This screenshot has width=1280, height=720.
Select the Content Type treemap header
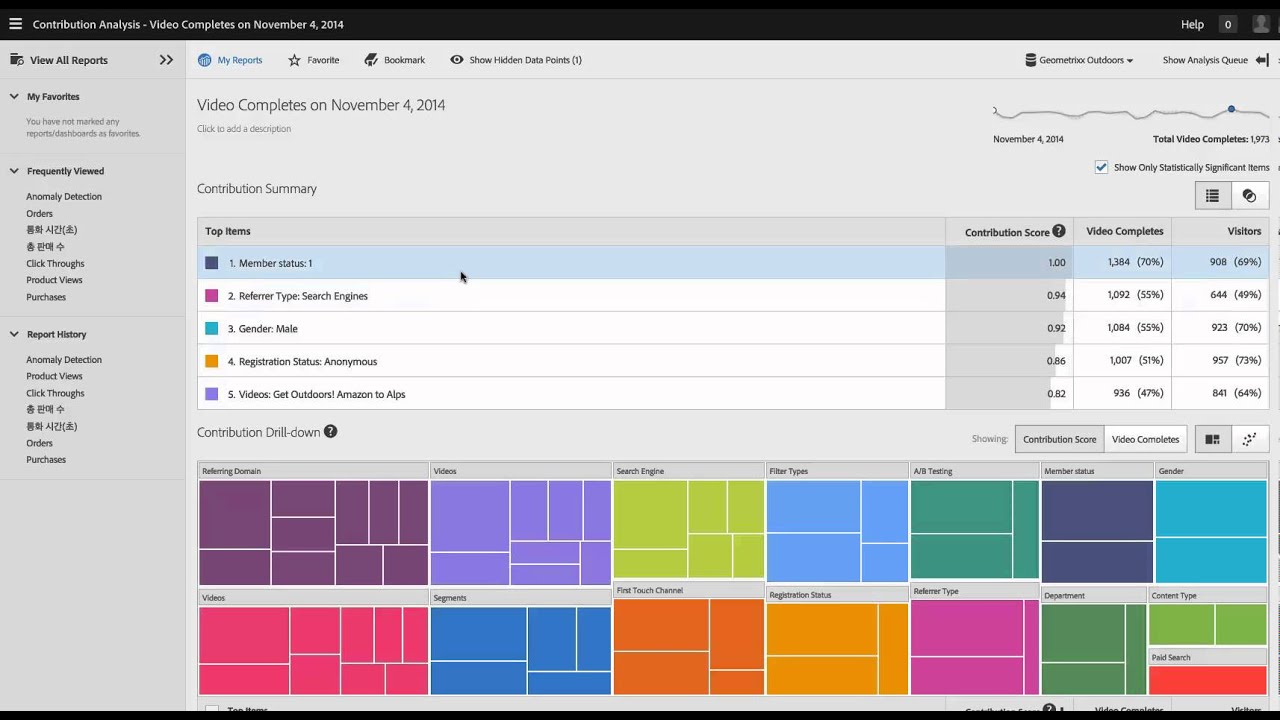pyautogui.click(x=1208, y=596)
